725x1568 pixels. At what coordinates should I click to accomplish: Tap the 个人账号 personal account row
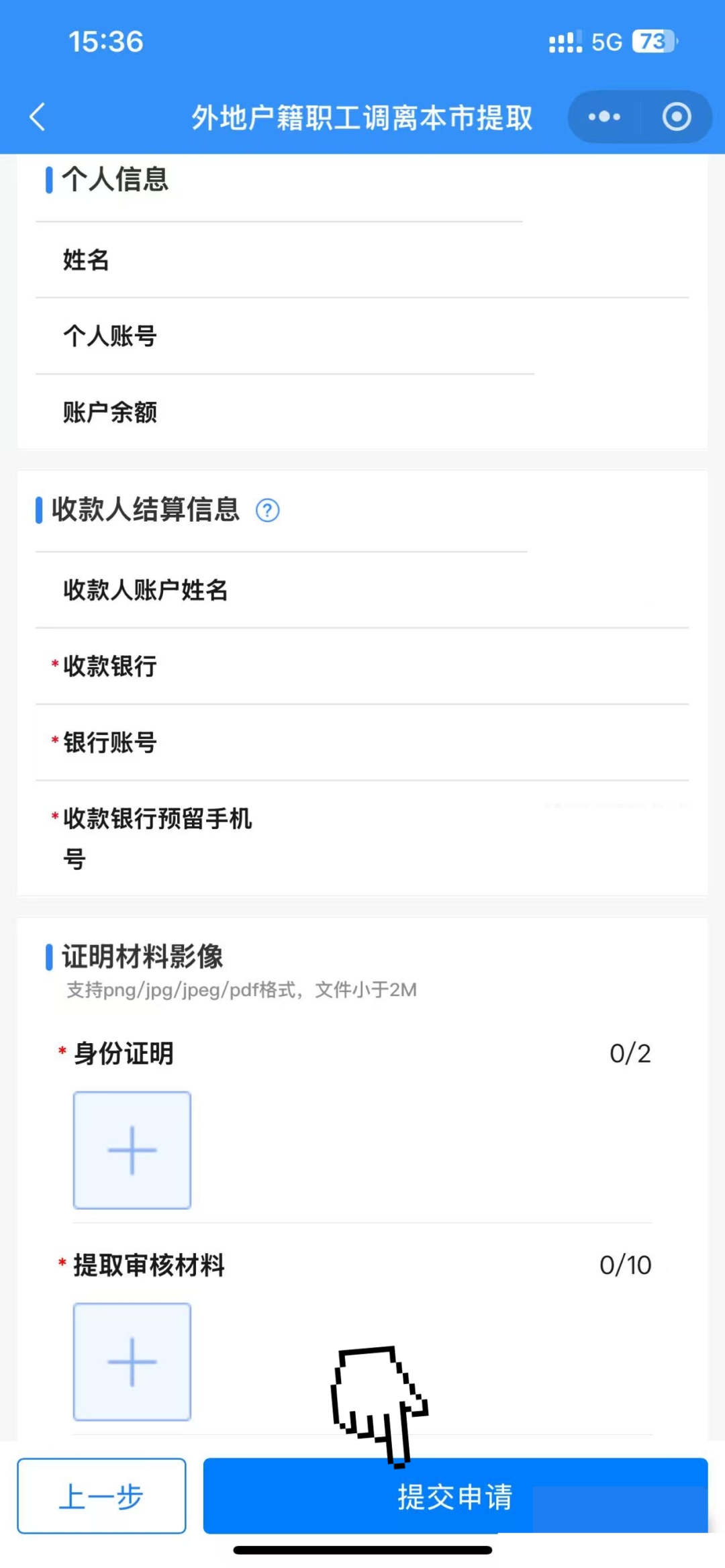(x=362, y=336)
